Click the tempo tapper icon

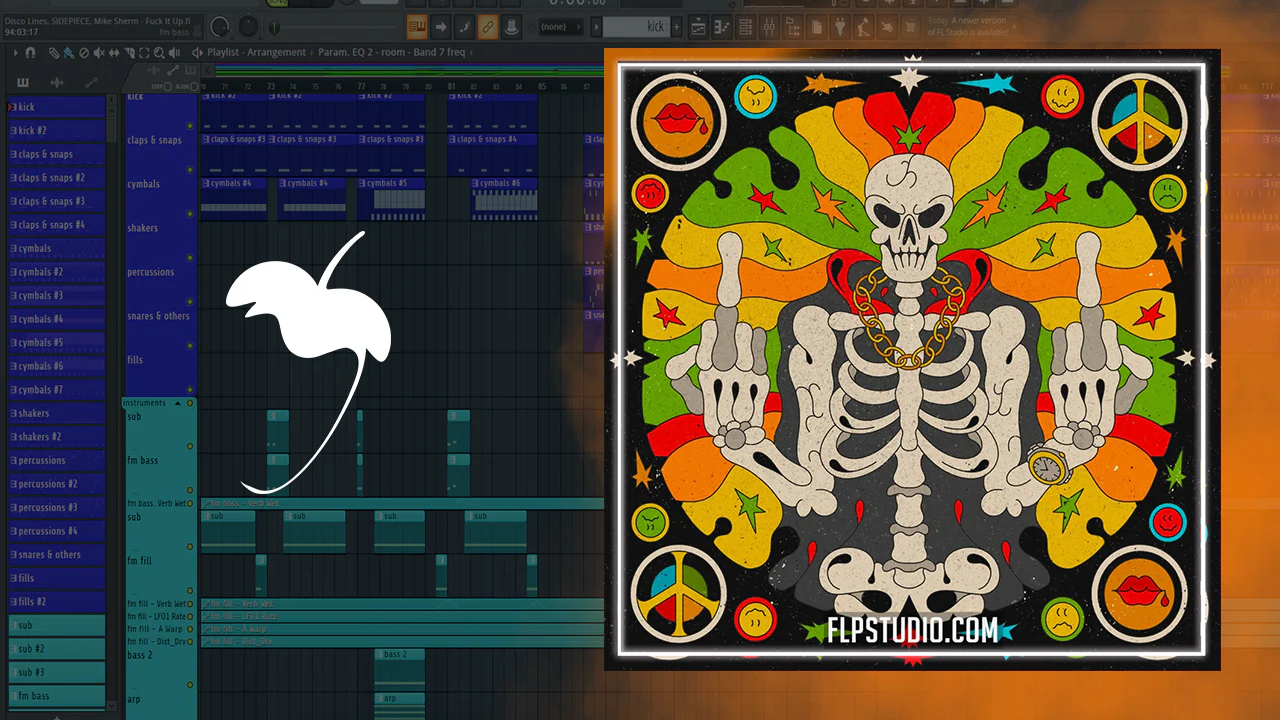pyautogui.click(x=862, y=26)
